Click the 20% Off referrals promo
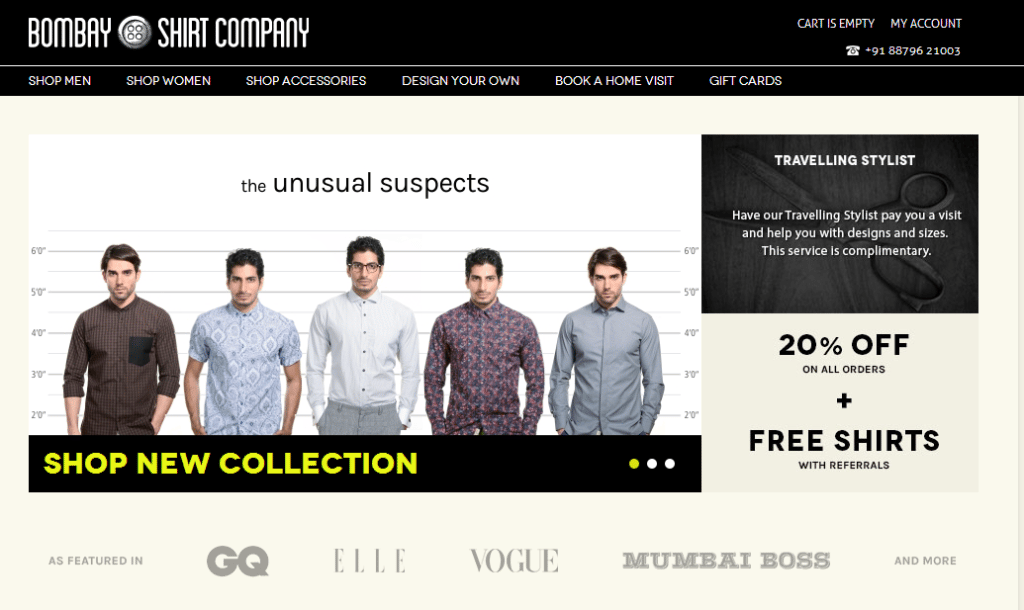This screenshot has height=610, width=1024. [840, 402]
